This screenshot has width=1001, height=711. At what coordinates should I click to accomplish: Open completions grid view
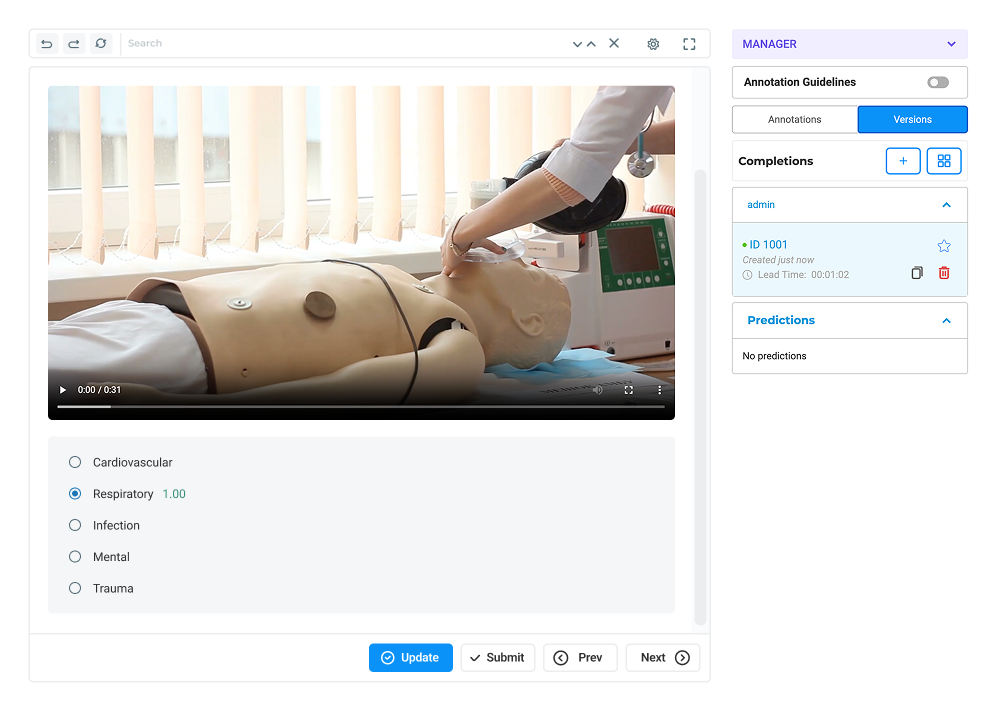point(944,161)
